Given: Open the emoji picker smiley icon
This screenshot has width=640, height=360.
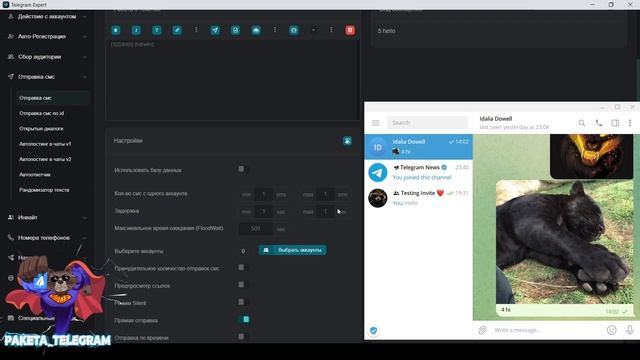Looking at the screenshot, I should 611,330.
